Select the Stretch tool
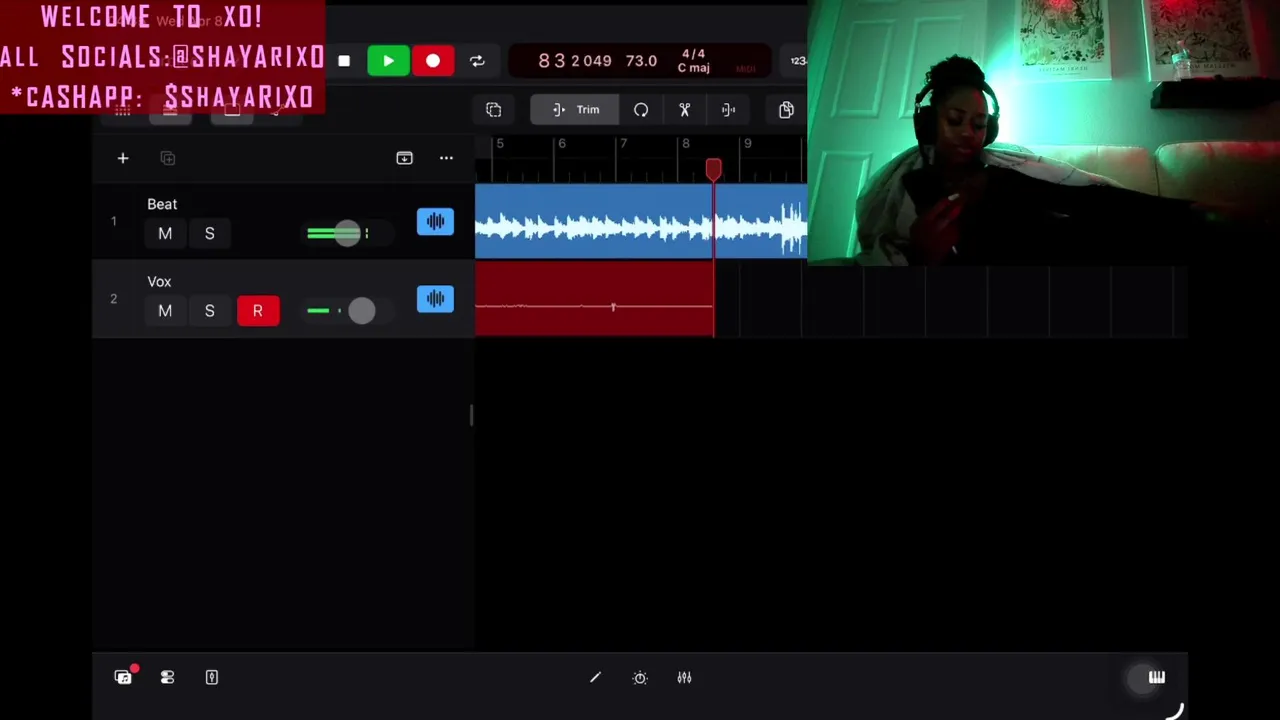 729,110
